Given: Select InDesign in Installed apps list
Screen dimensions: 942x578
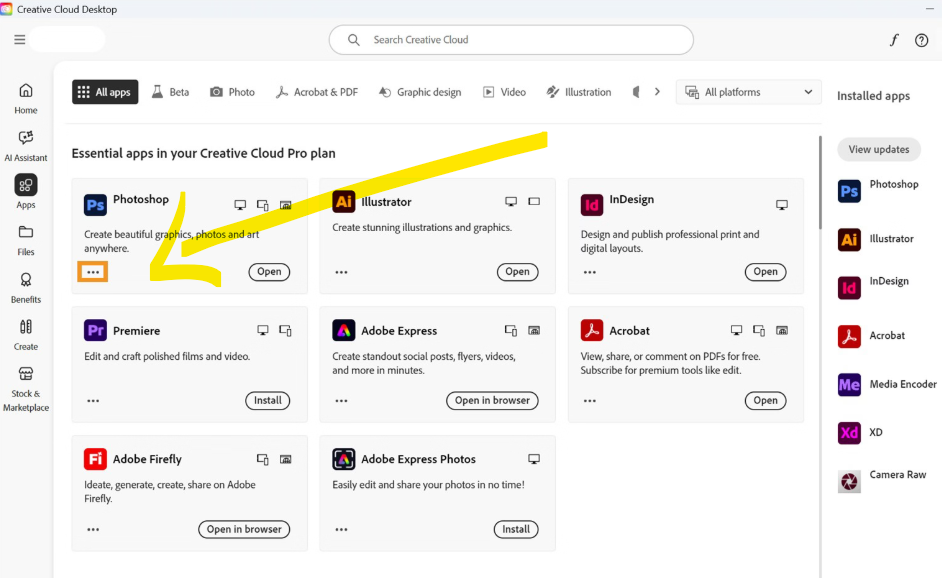Looking at the screenshot, I should (874, 287).
